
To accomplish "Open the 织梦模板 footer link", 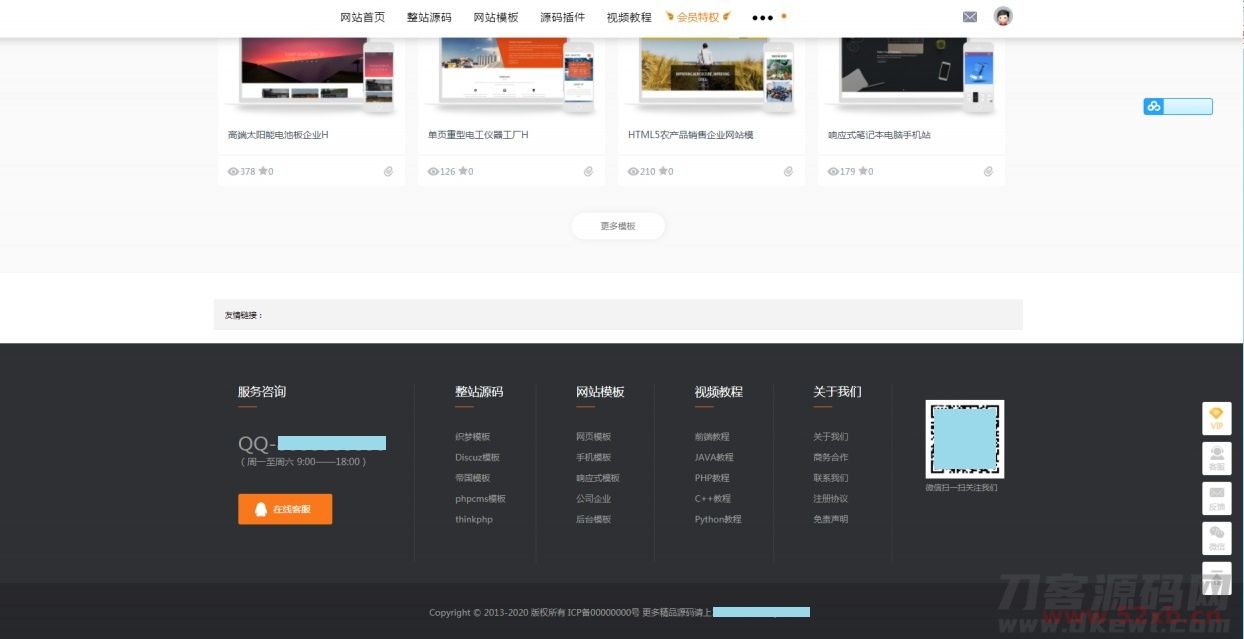I will click(x=472, y=437).
